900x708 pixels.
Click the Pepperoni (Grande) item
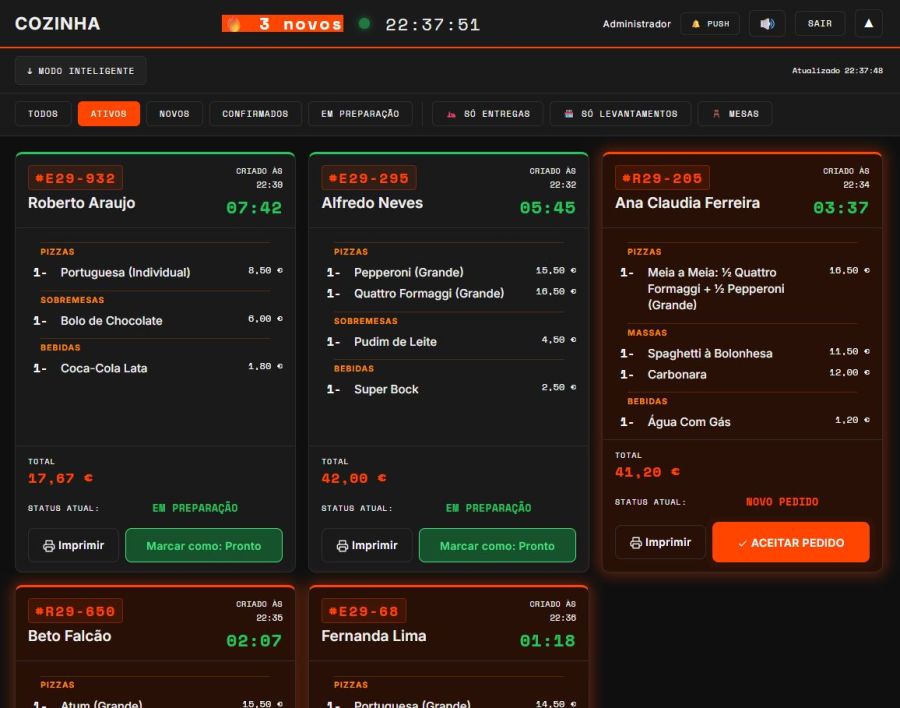click(409, 272)
